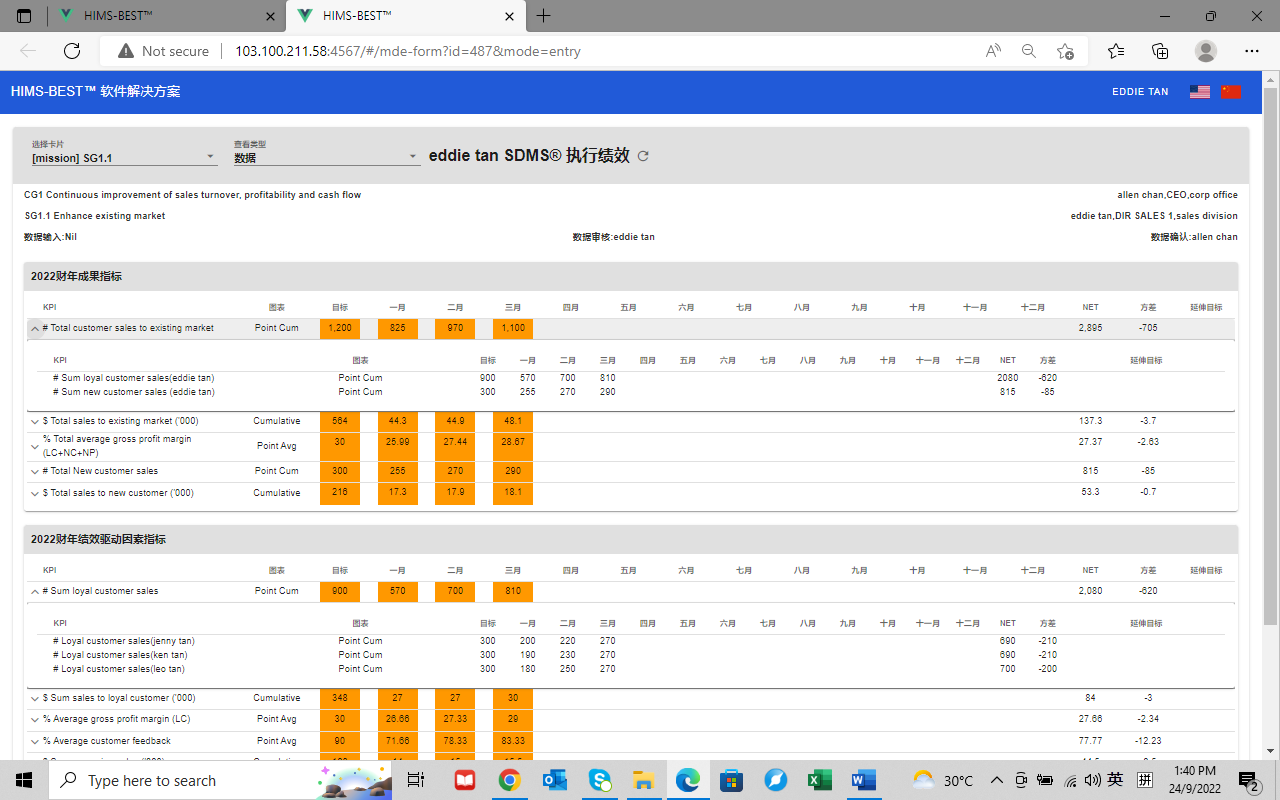This screenshot has width=1280, height=800.
Task: Switch language using the China flag icon
Action: [1231, 92]
